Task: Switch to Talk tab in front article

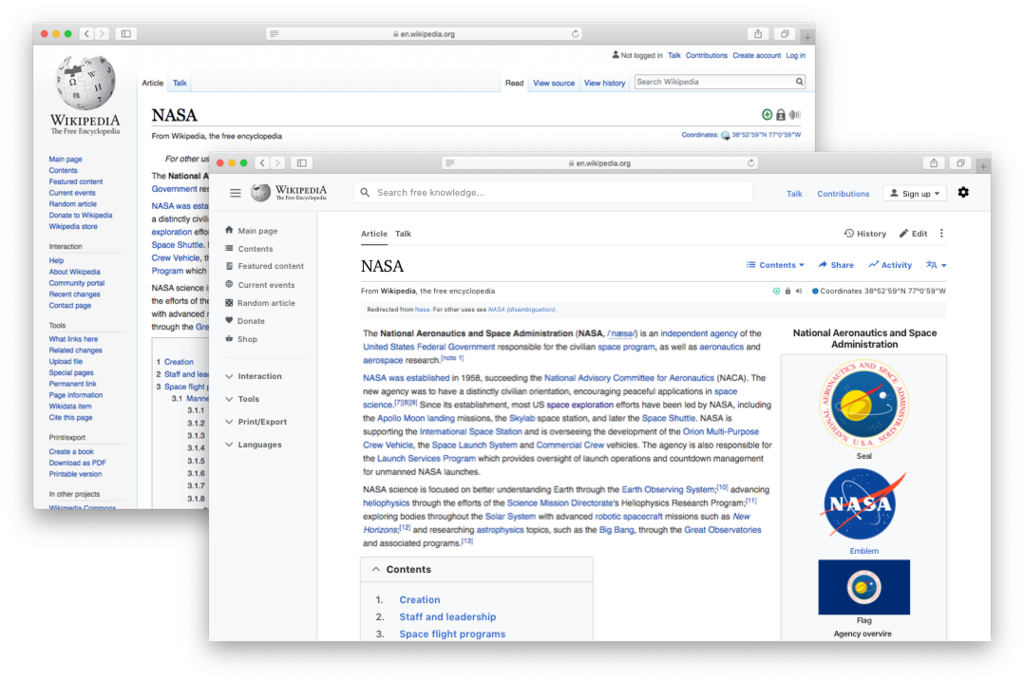Action: 403,233
